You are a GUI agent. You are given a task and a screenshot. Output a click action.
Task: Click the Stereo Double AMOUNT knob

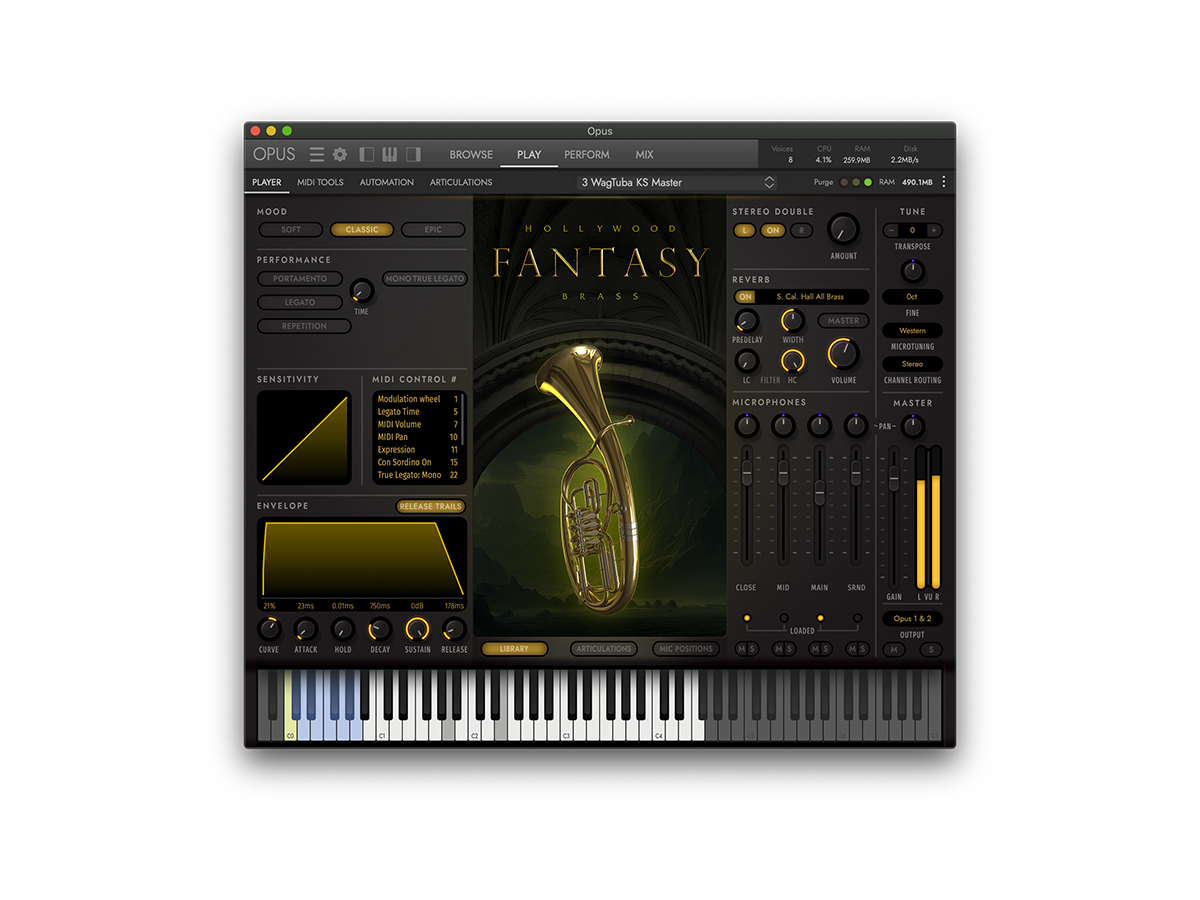843,230
